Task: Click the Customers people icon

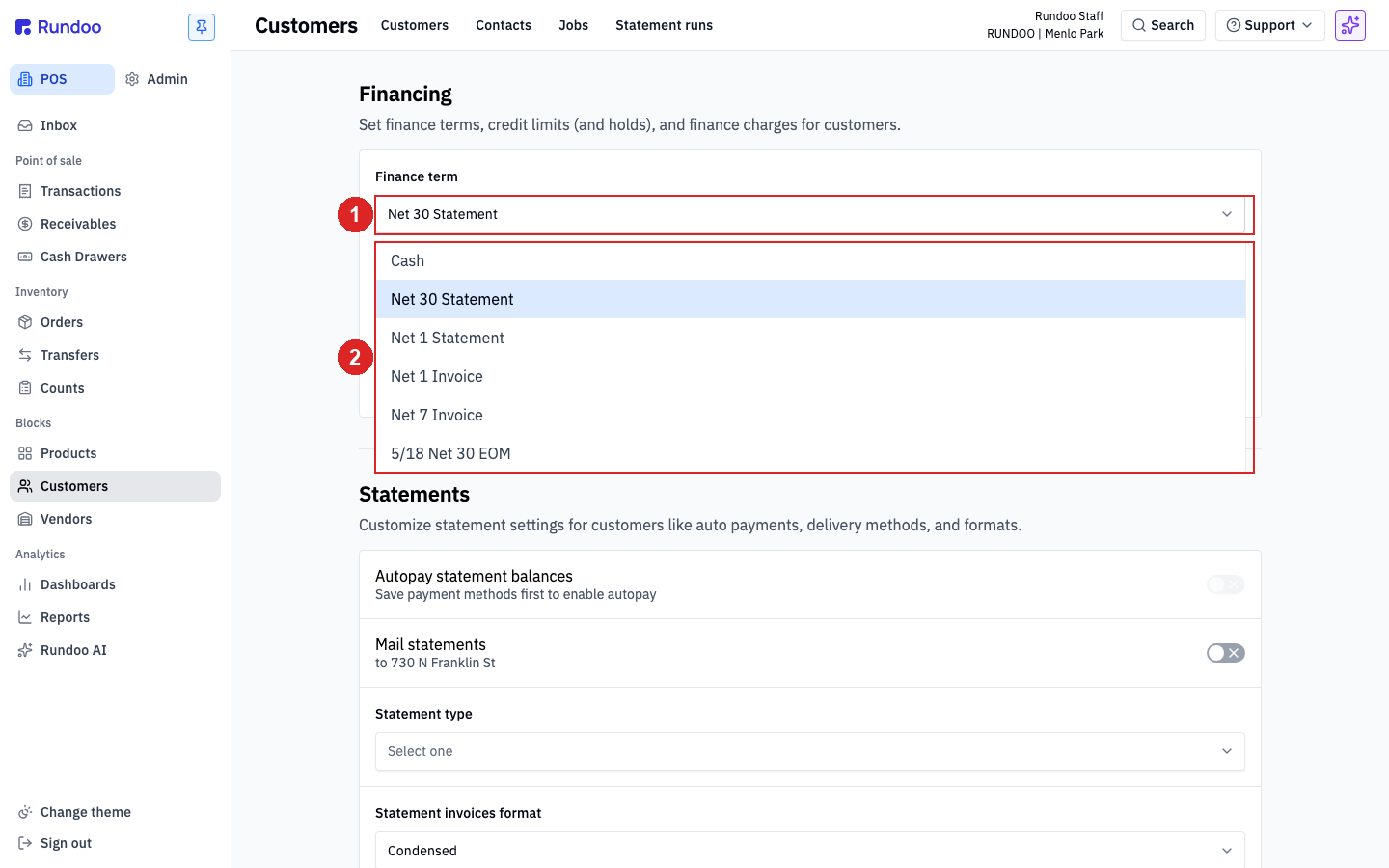Action: (25, 486)
